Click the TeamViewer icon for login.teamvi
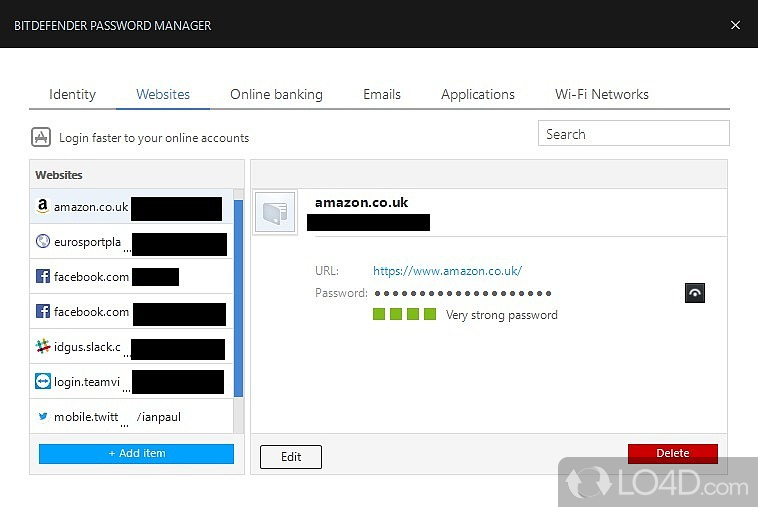 43,381
